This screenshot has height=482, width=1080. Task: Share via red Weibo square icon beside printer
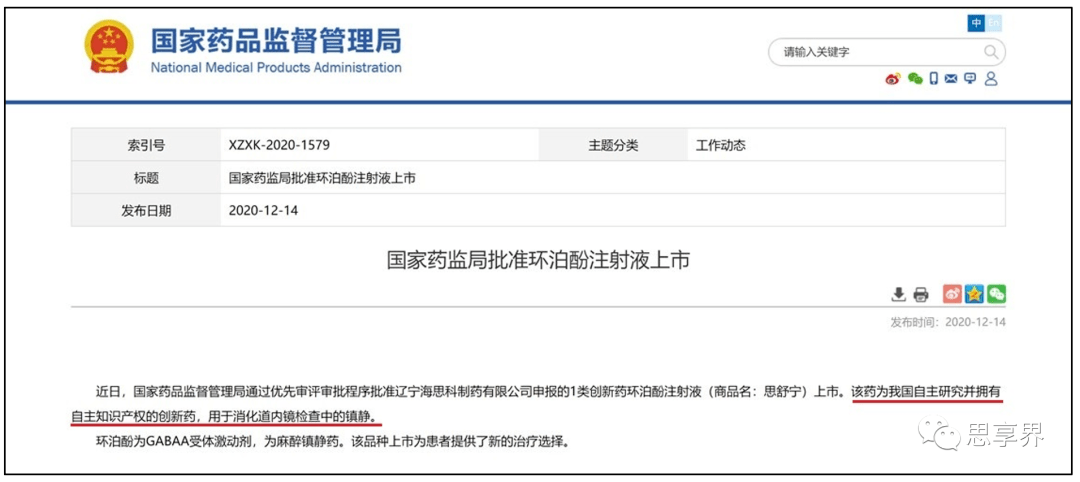[x=951, y=294]
